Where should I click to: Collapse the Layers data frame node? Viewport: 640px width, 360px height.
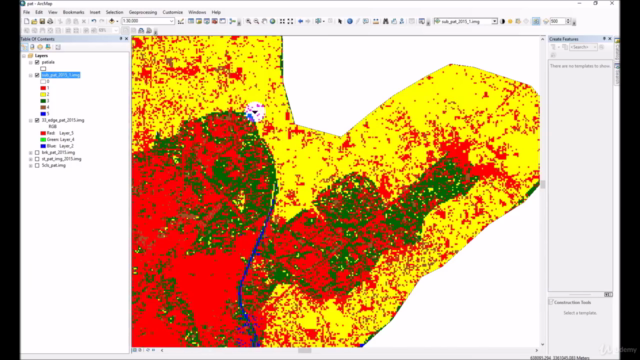(x=24, y=56)
